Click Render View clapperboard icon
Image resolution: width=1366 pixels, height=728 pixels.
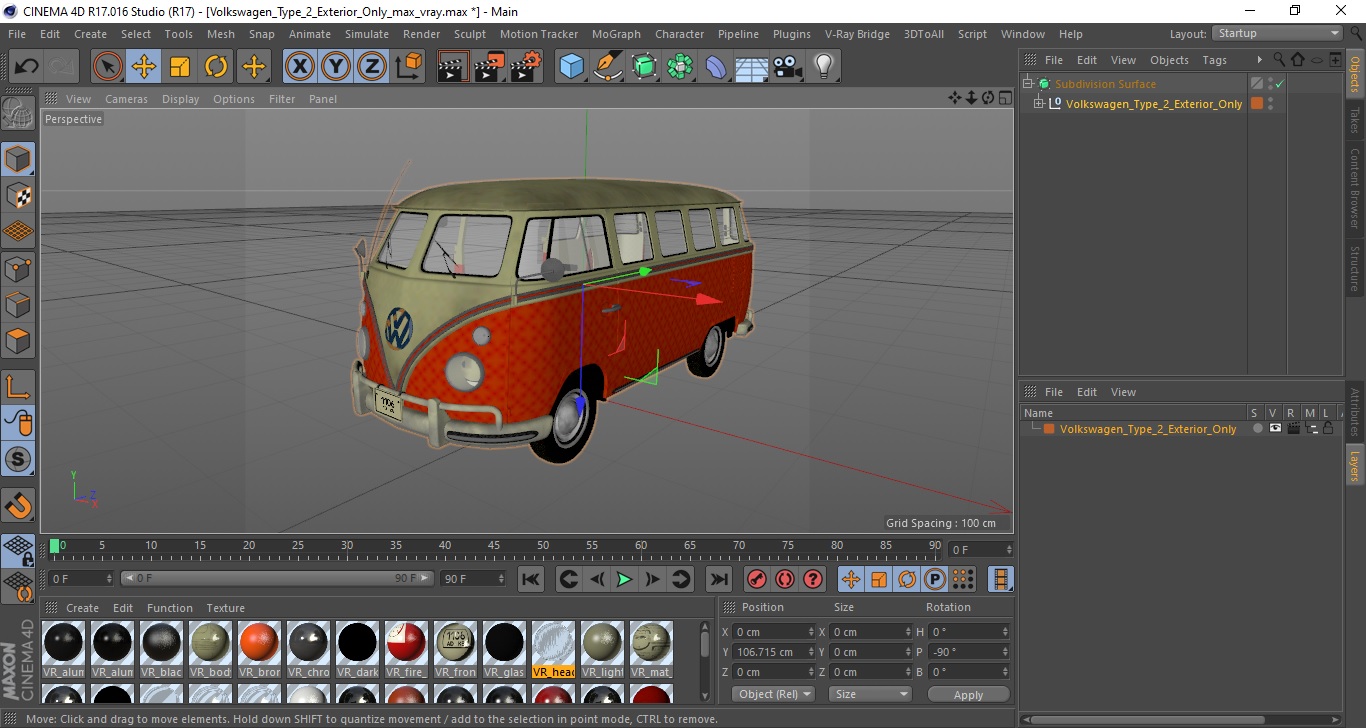[453, 67]
